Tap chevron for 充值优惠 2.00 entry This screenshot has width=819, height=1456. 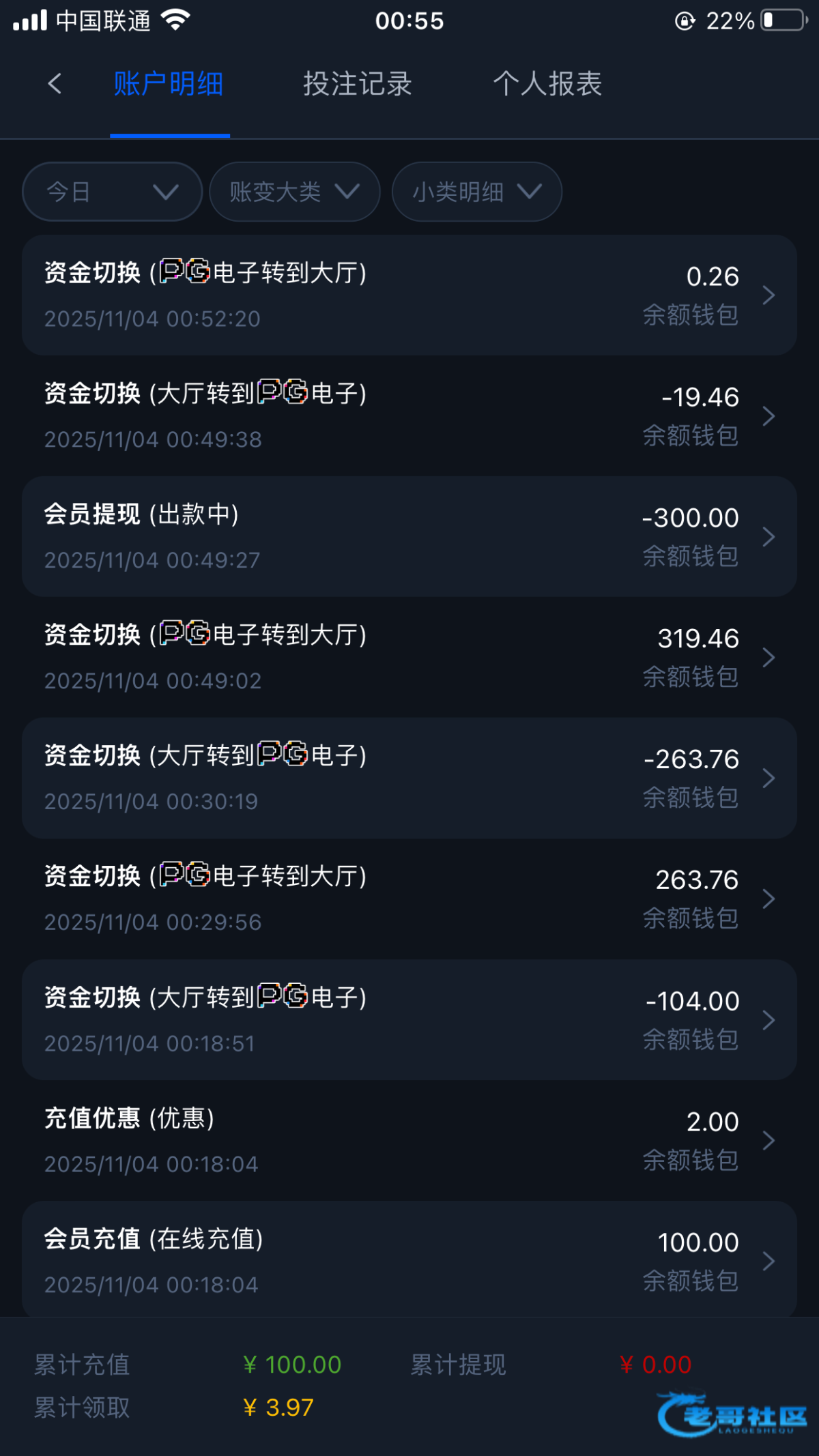[x=768, y=1141]
